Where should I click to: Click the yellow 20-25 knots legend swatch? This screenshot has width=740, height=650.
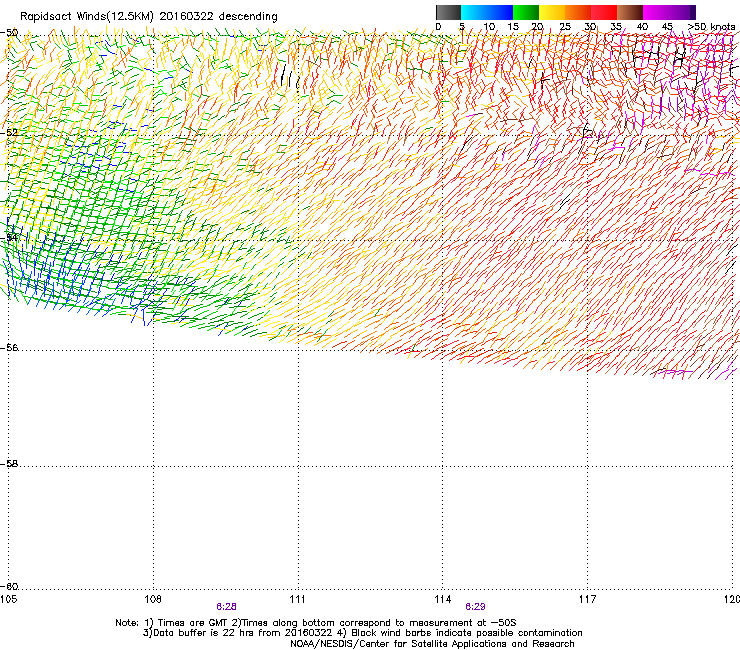552,12
